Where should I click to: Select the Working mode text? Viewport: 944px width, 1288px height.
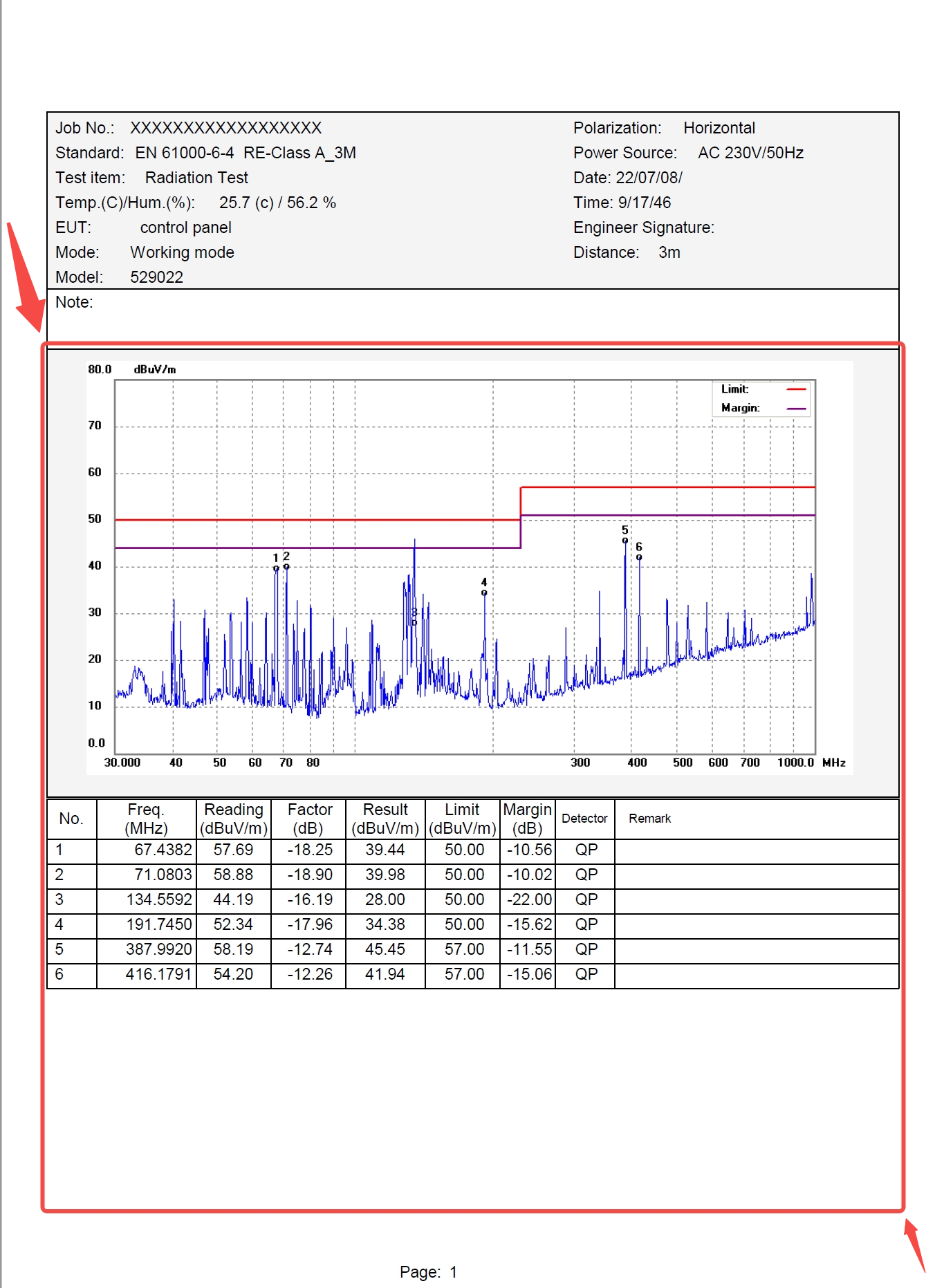pyautogui.click(x=182, y=252)
